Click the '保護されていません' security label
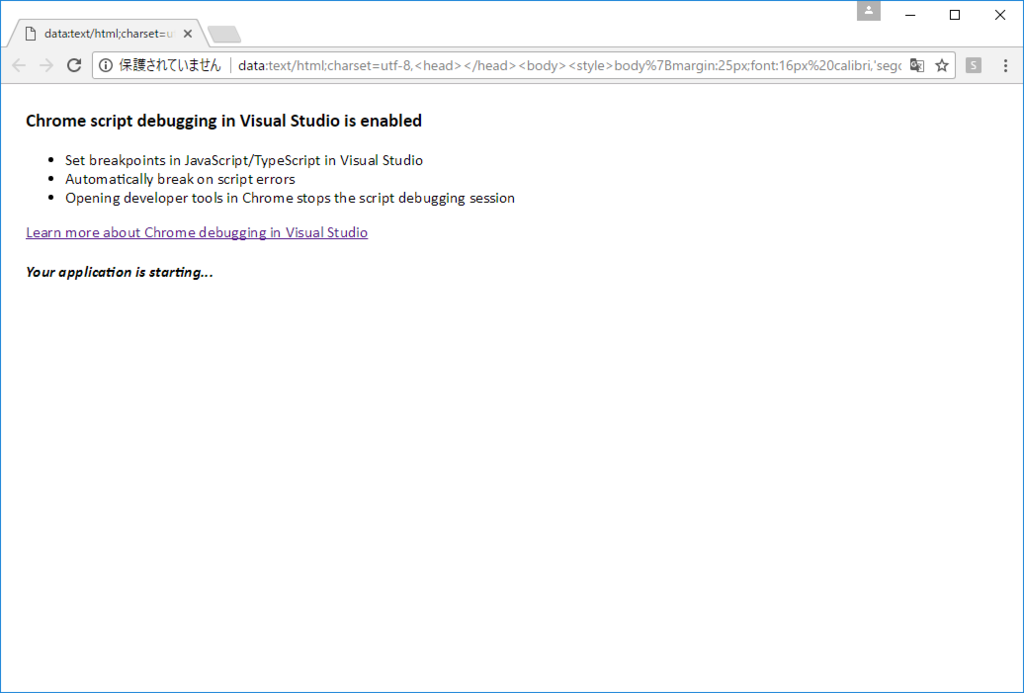This screenshot has height=693, width=1024. 170,65
